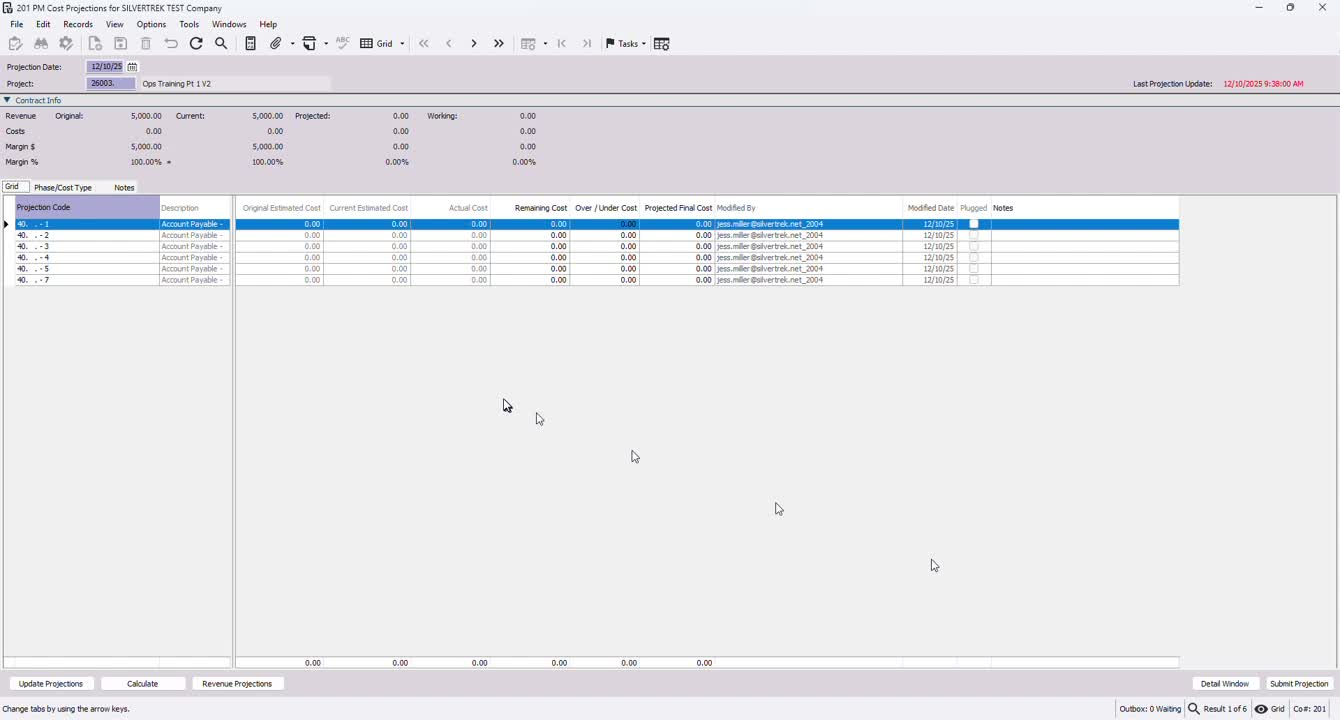Screen dimensions: 1340x720
Task: Toggle Plugged checkbox for row 40. . -1
Action: [x=974, y=224]
